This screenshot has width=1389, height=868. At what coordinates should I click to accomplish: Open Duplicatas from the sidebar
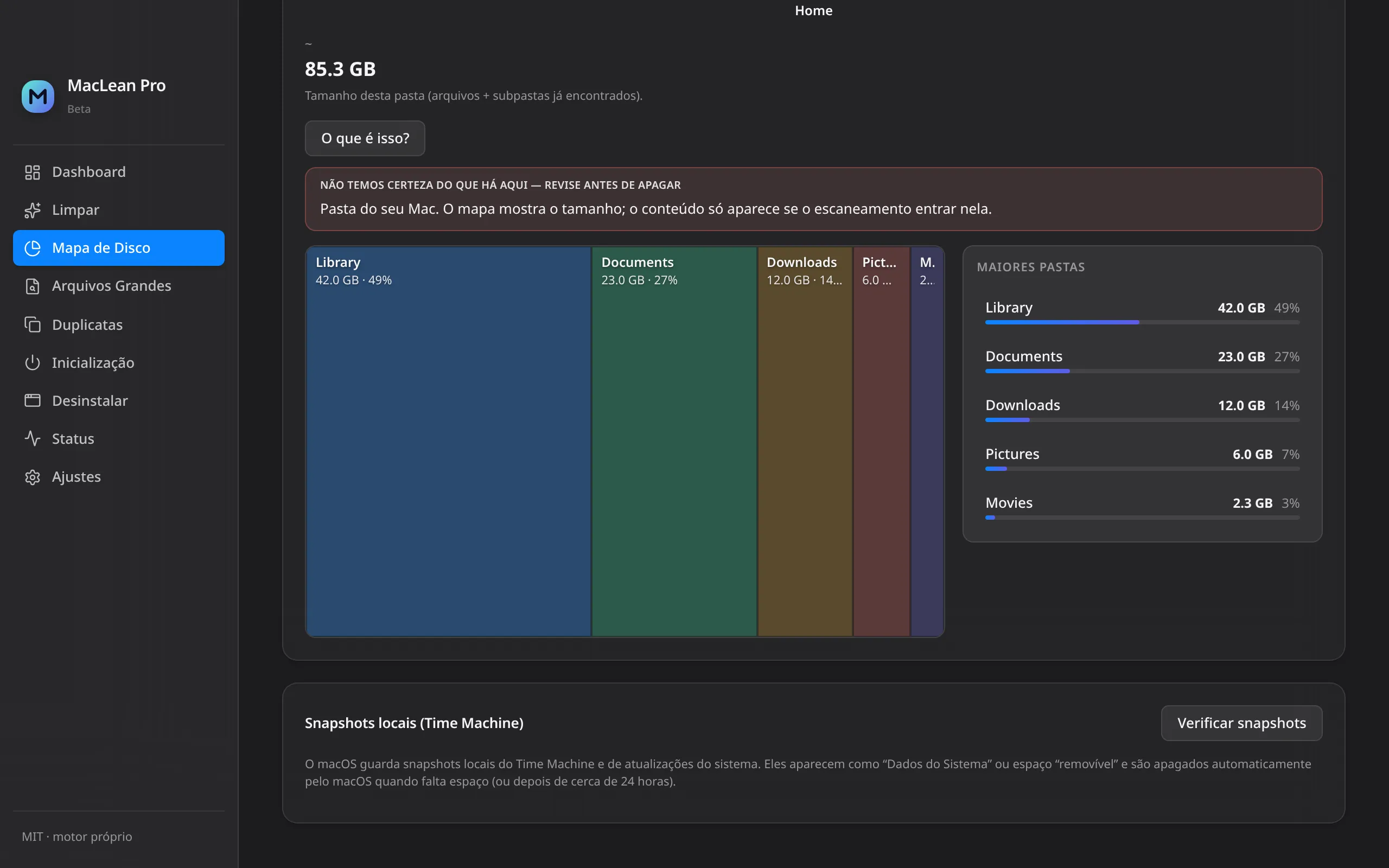(119, 324)
